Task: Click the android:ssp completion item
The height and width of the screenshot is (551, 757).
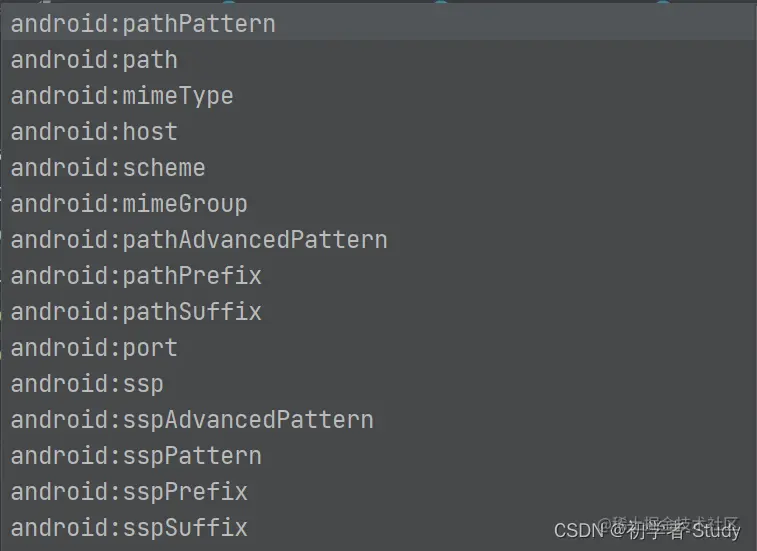Action: tap(87, 384)
